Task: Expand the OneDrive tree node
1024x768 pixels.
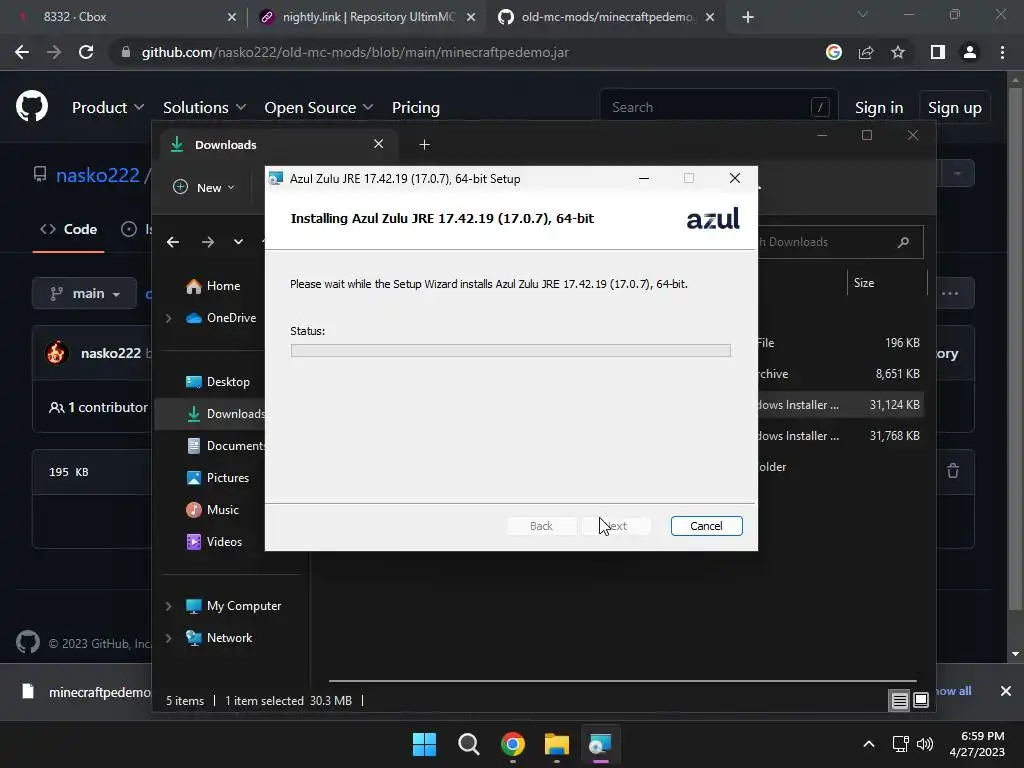Action: pyautogui.click(x=168, y=318)
